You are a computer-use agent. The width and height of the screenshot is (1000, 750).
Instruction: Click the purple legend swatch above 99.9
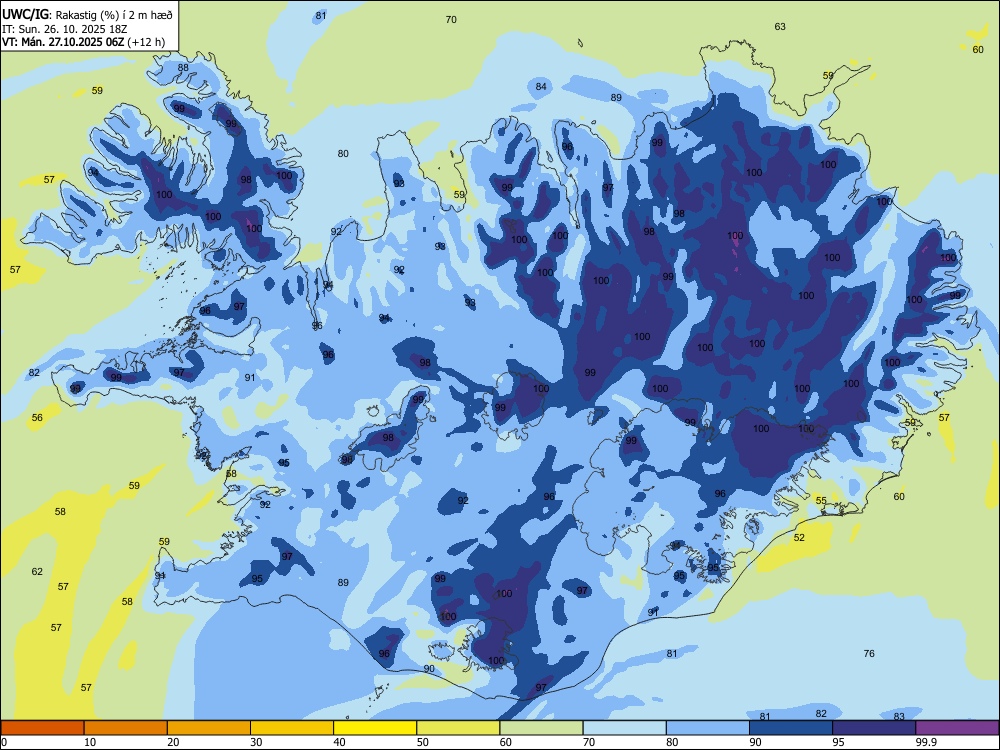tap(957, 728)
